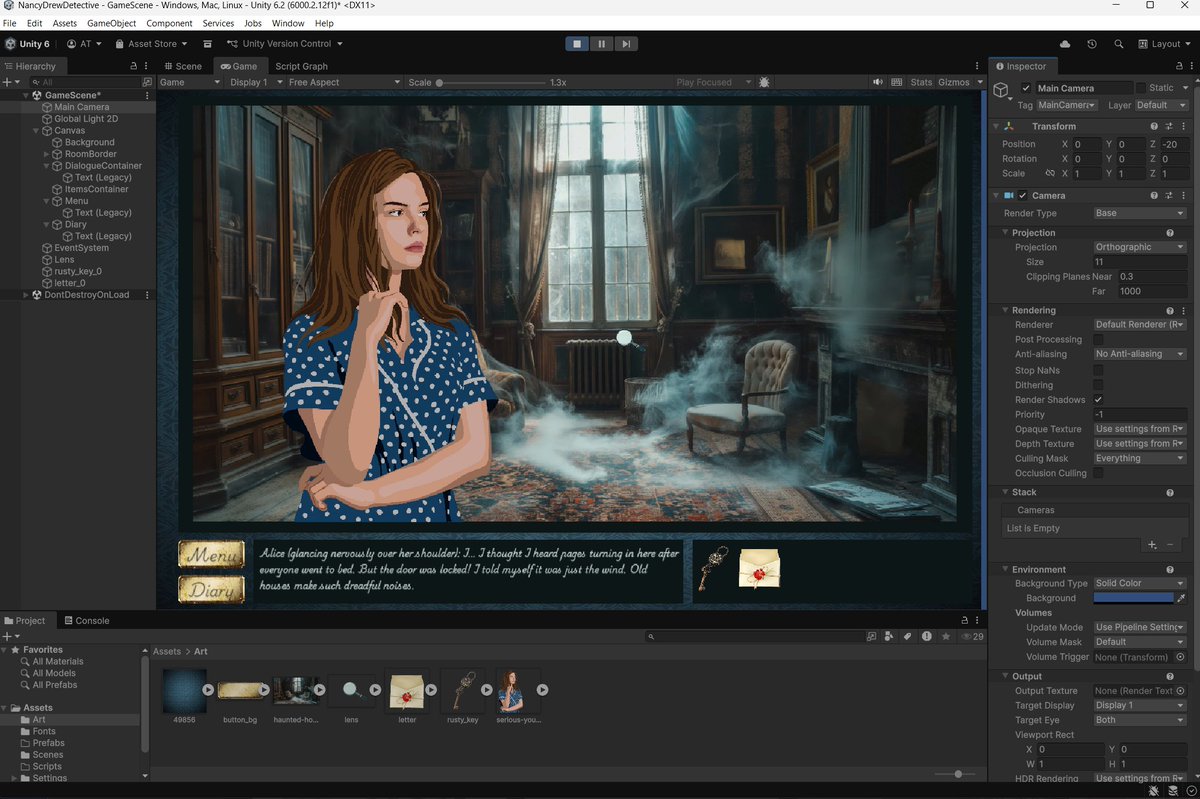Open the global search magnifier in the top bar
Image resolution: width=1200 pixels, height=799 pixels.
coord(1119,43)
